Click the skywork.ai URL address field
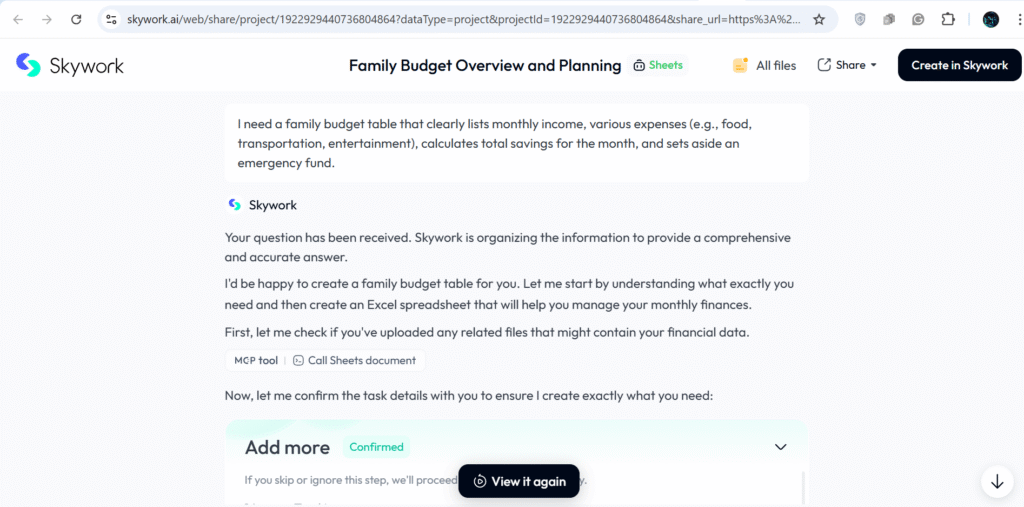The height and width of the screenshot is (507, 1024). point(460,19)
